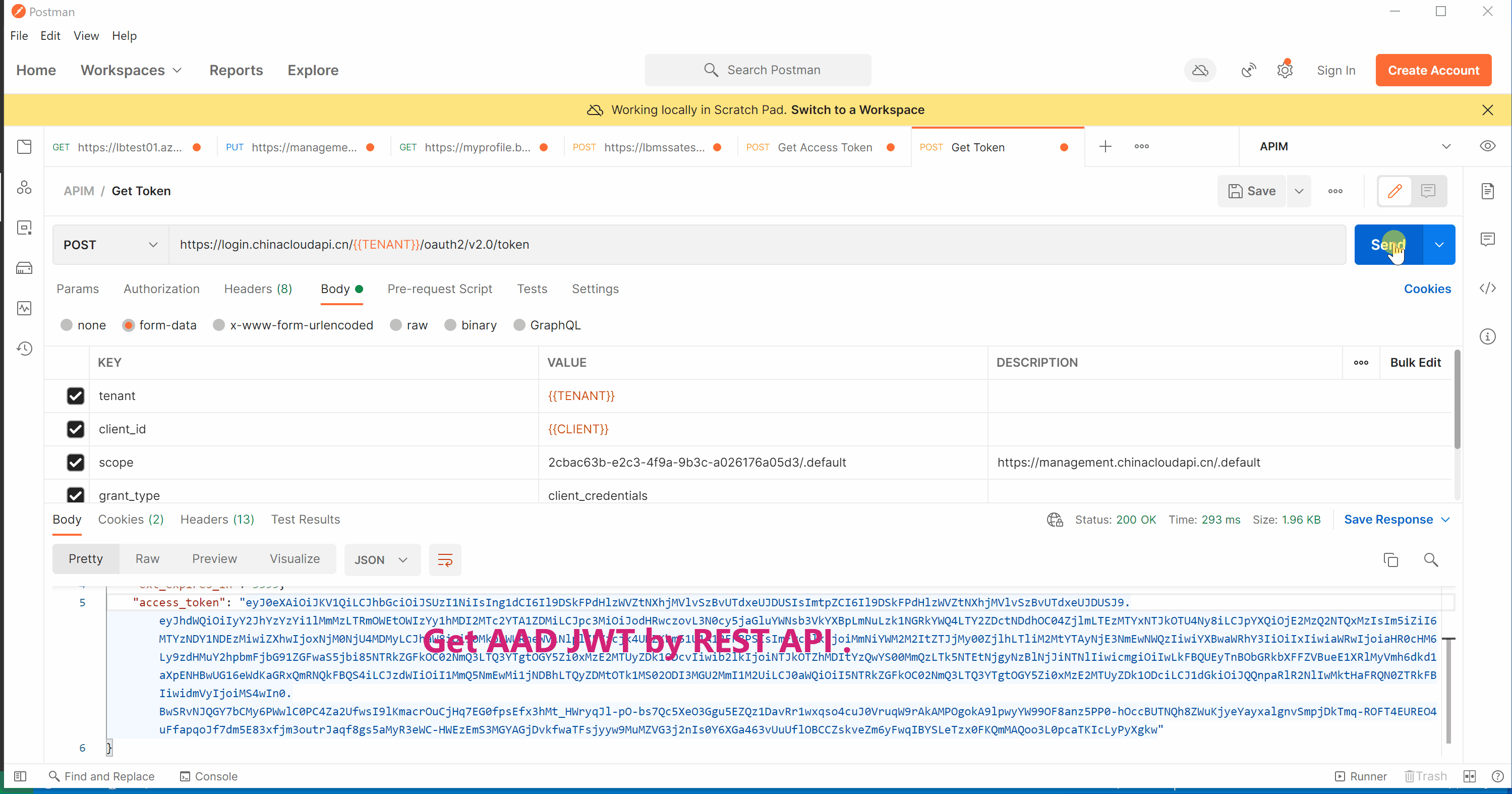Image resolution: width=1512 pixels, height=794 pixels.
Task: Uncheck the tenant row checkbox
Action: [x=76, y=396]
